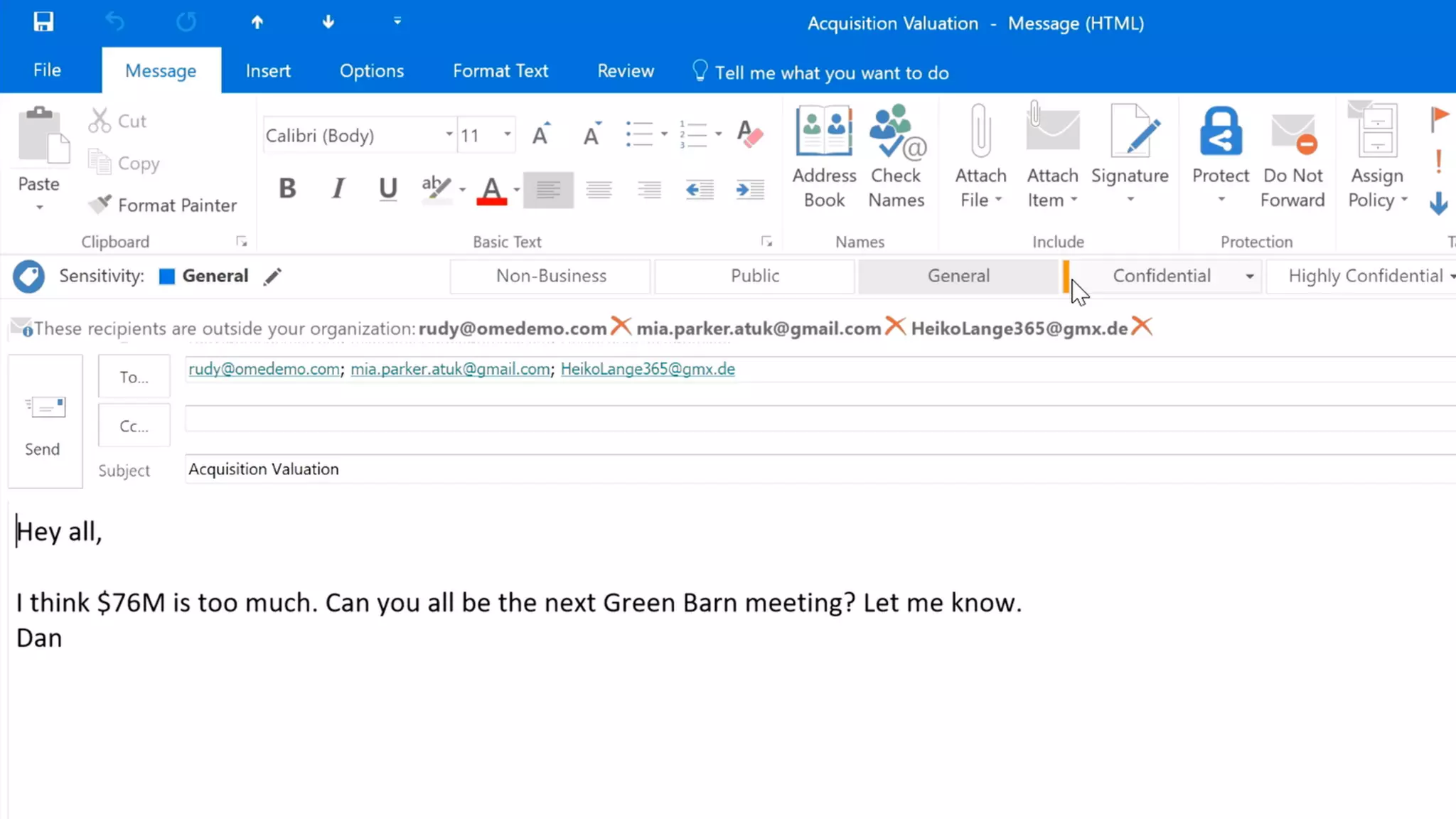The width and height of the screenshot is (1456, 819).
Task: Mark Low Importance blue arrow
Action: coord(1439,203)
